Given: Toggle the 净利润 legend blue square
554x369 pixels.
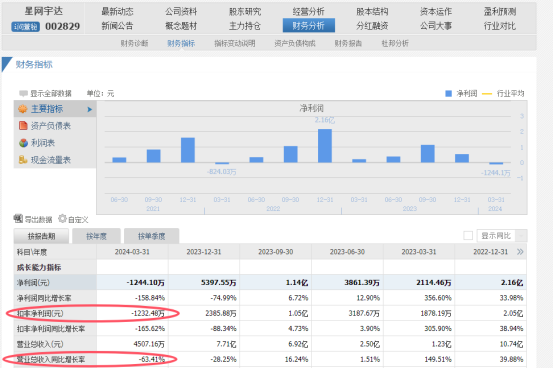Looking at the screenshot, I should pos(448,93).
